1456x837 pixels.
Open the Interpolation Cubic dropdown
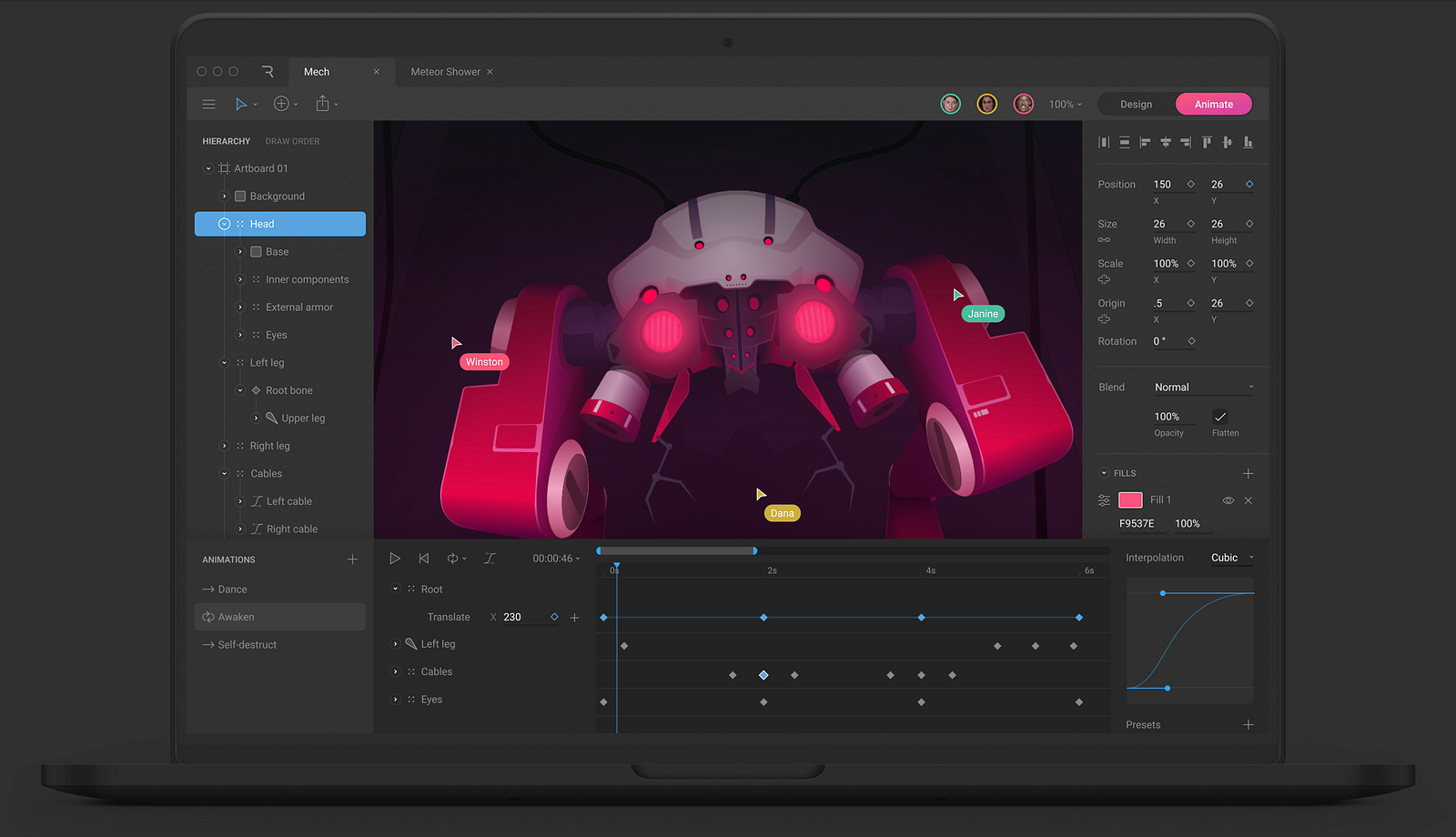(x=1231, y=558)
